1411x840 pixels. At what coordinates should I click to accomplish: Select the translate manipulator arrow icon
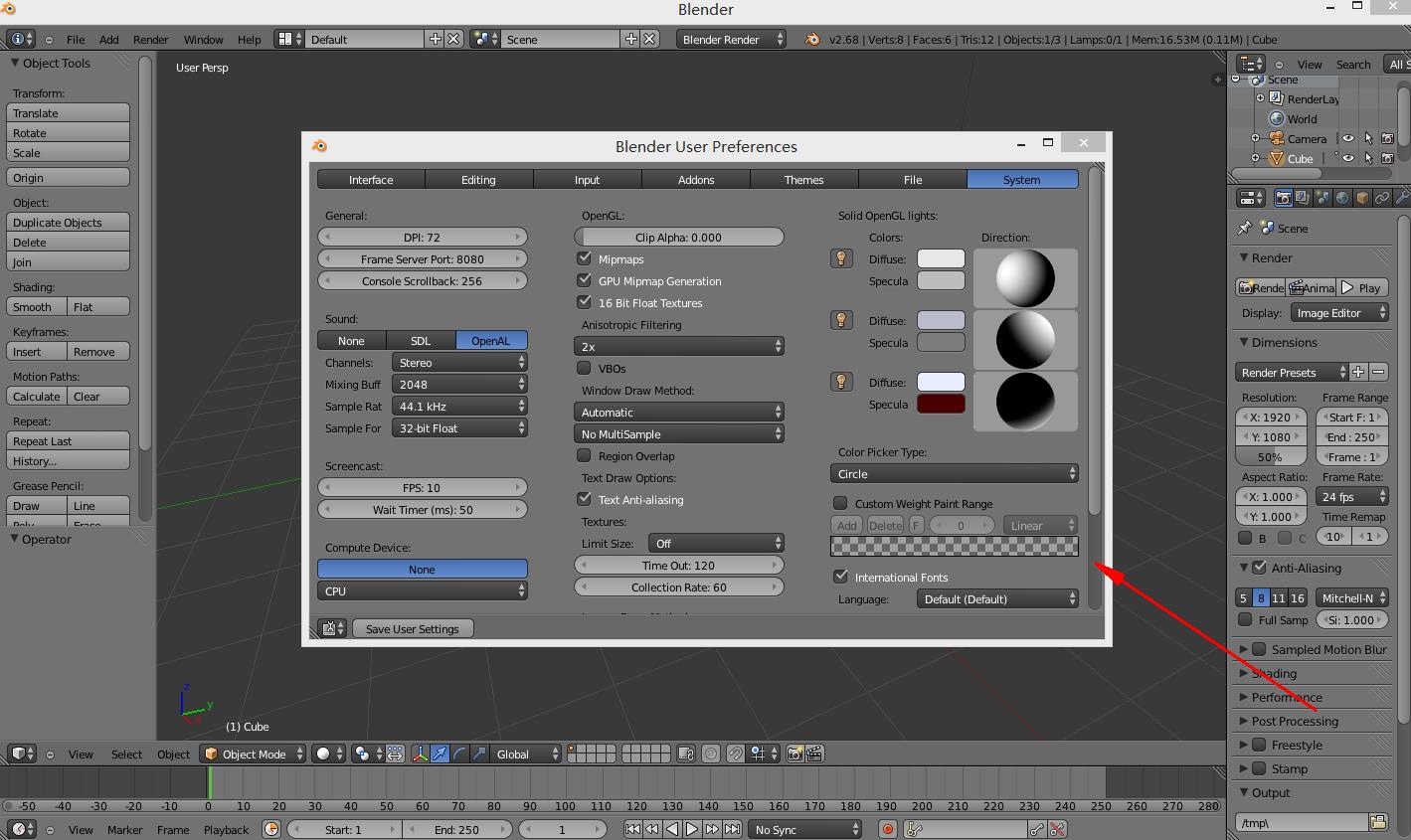click(440, 754)
